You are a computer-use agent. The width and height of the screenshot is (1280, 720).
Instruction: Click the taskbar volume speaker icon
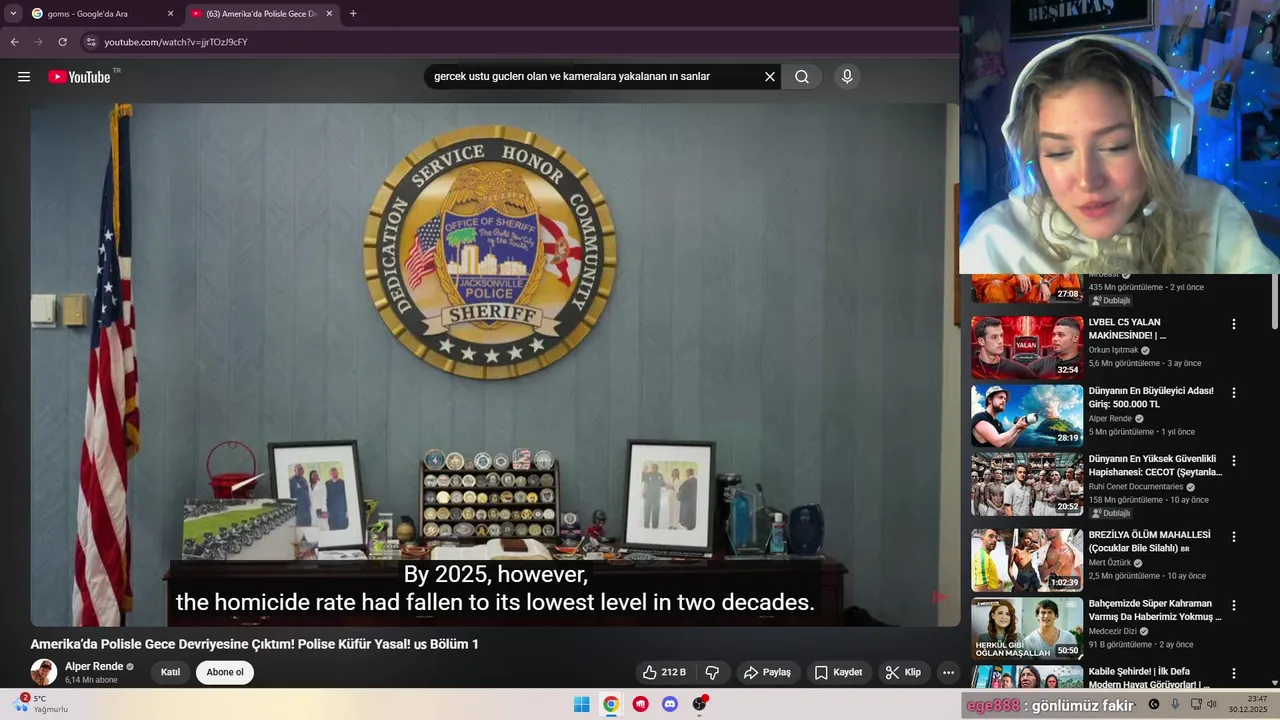click(x=1212, y=704)
